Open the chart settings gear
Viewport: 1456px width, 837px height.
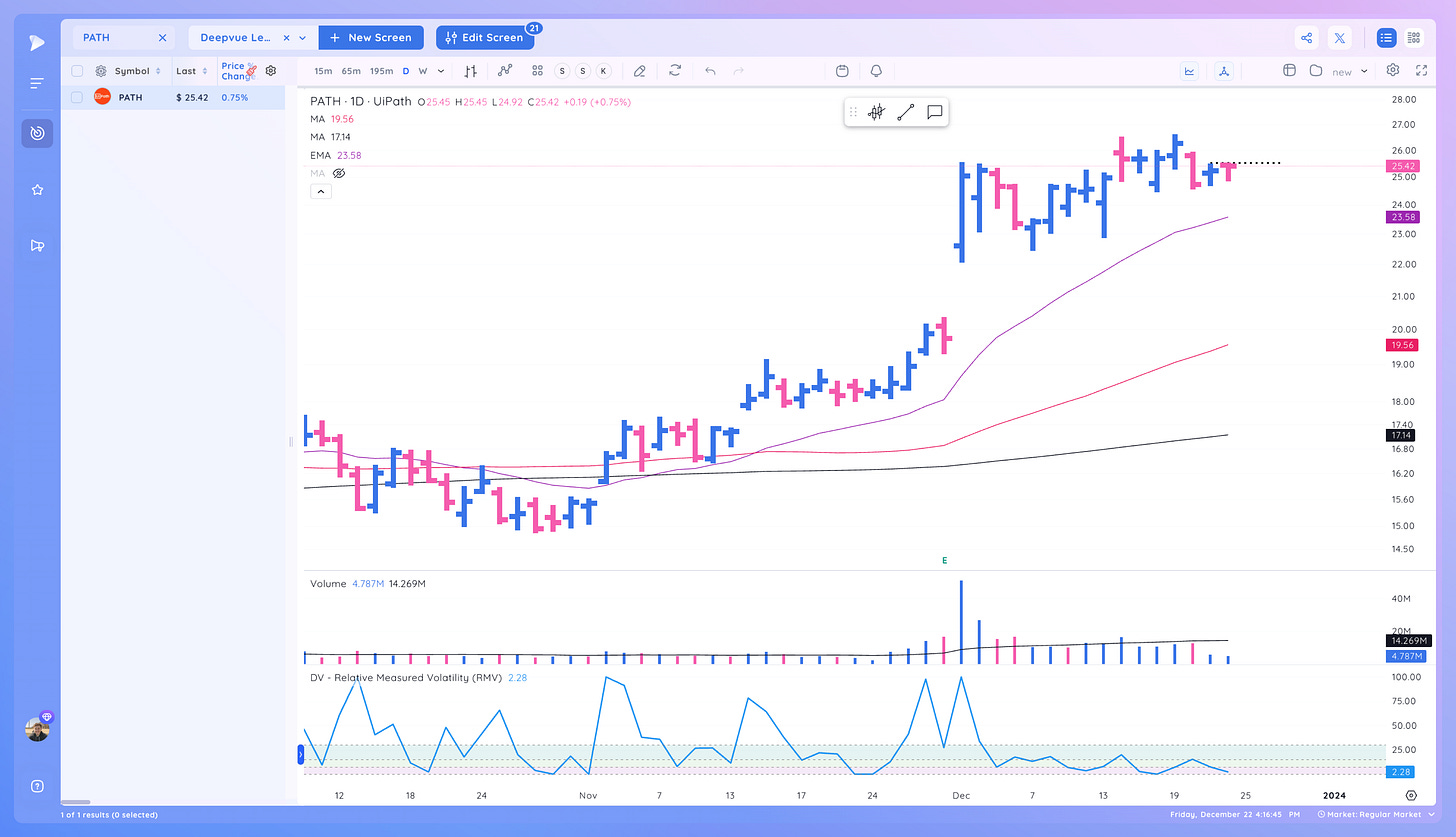[x=1393, y=71]
